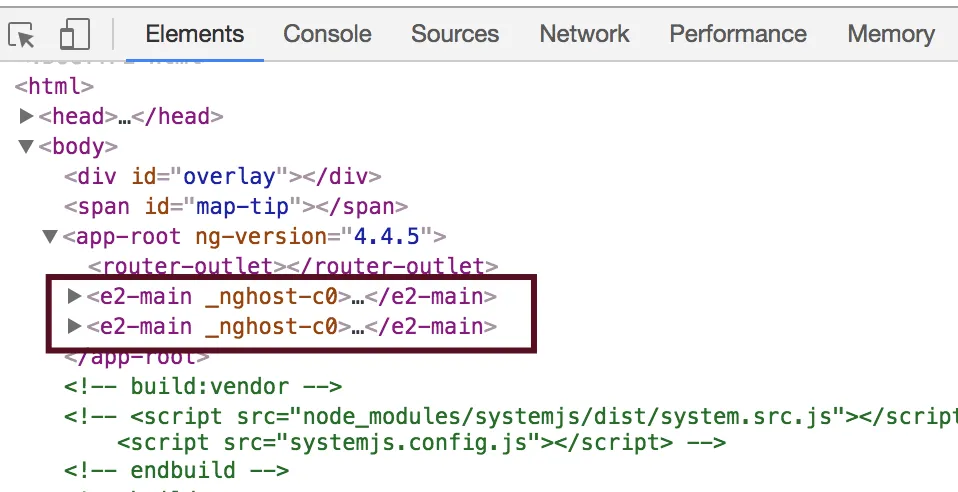Select the span id="map-tip" node
This screenshot has height=492, width=958.
pyautogui.click(x=236, y=207)
